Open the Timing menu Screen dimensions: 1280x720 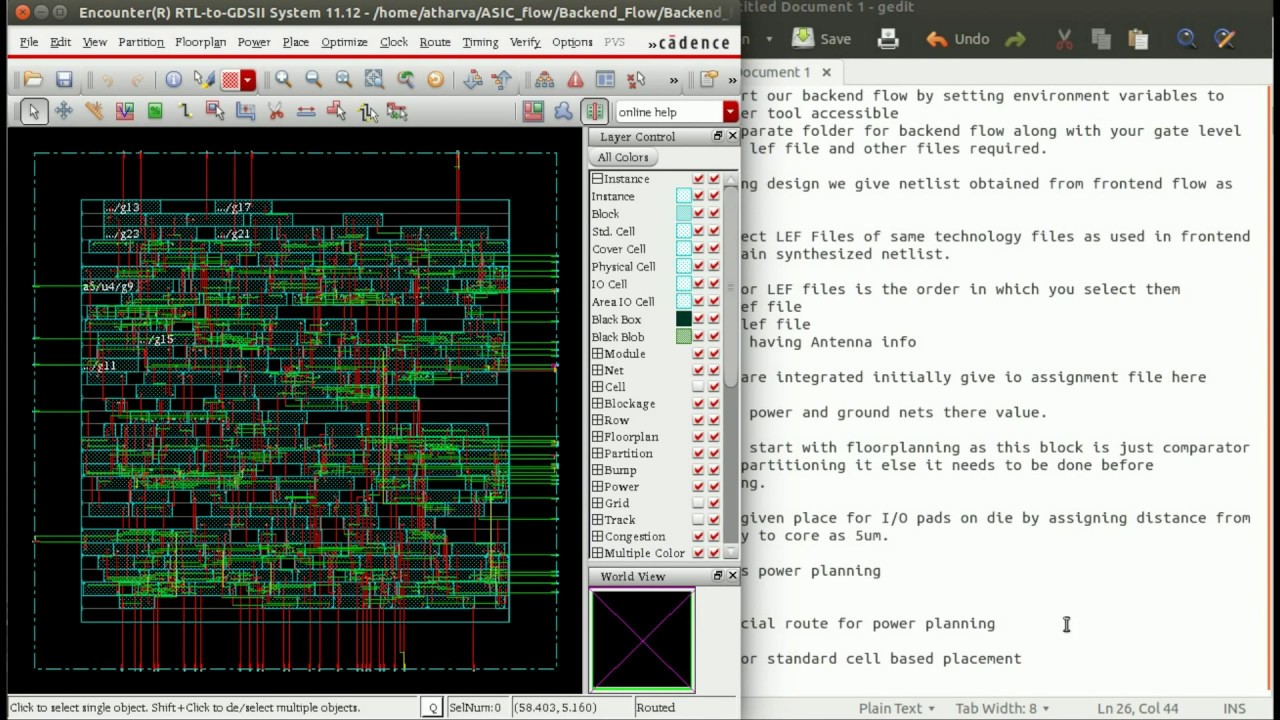[480, 42]
